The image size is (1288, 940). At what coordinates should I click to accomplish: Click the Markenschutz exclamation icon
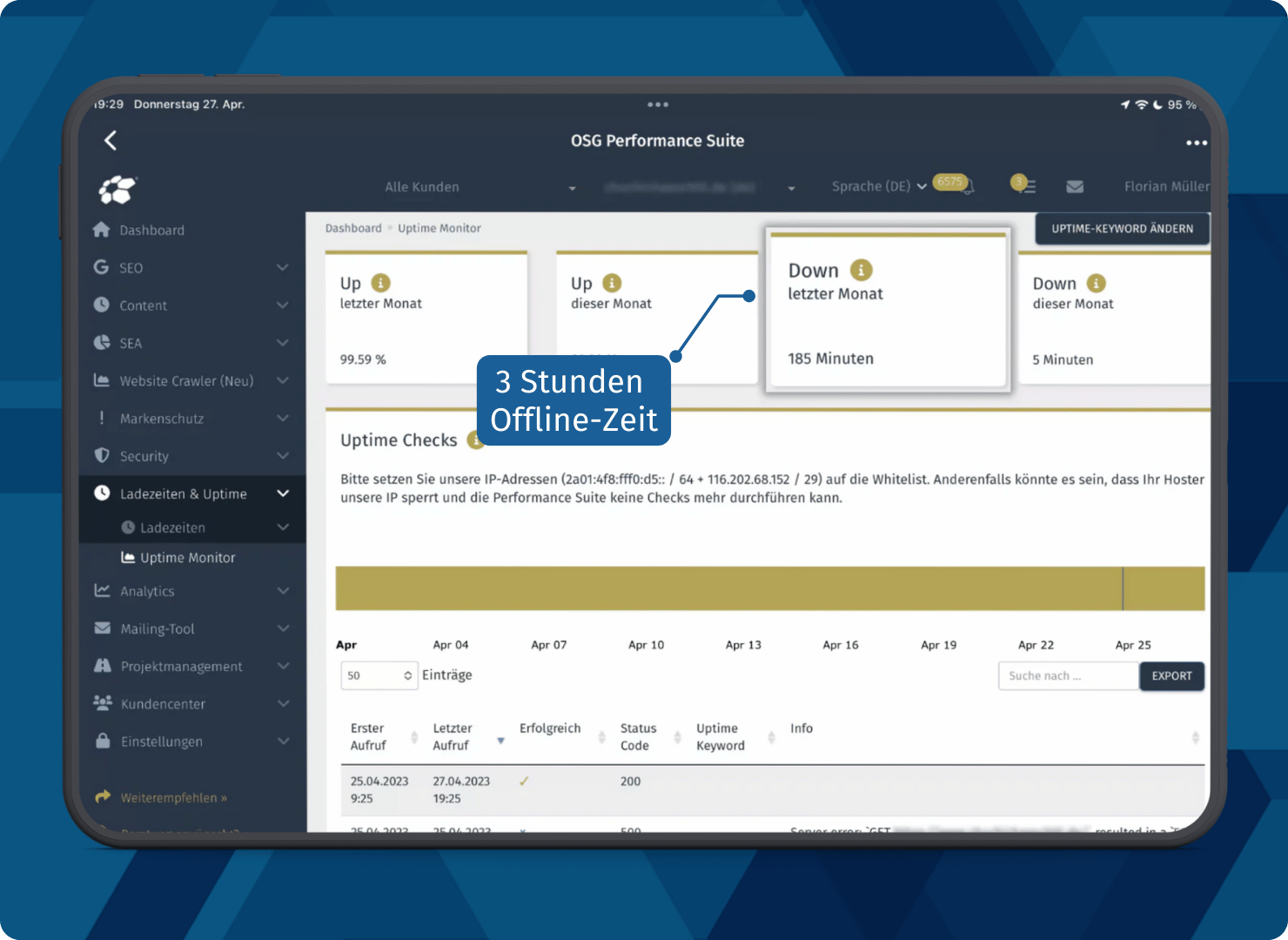(x=102, y=418)
